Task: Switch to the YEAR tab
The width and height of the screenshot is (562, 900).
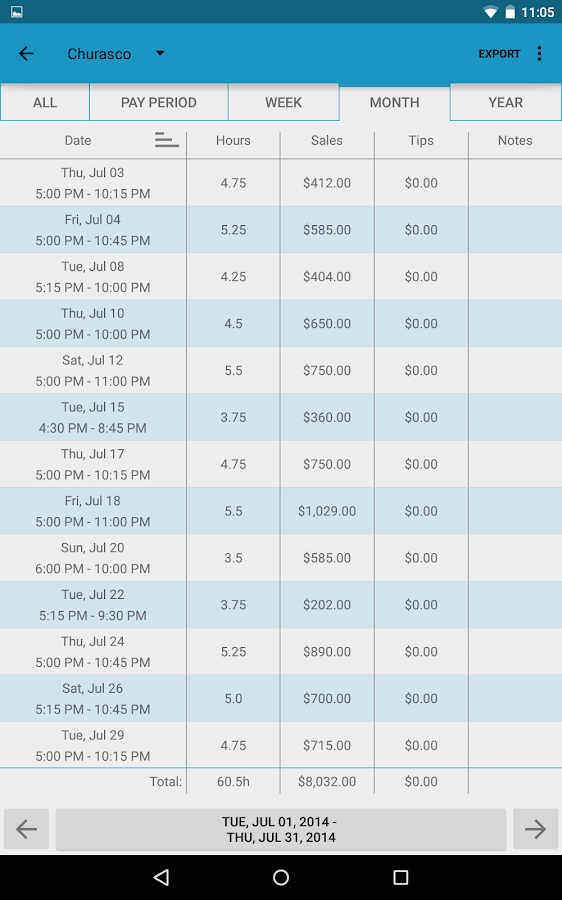Action: point(505,103)
